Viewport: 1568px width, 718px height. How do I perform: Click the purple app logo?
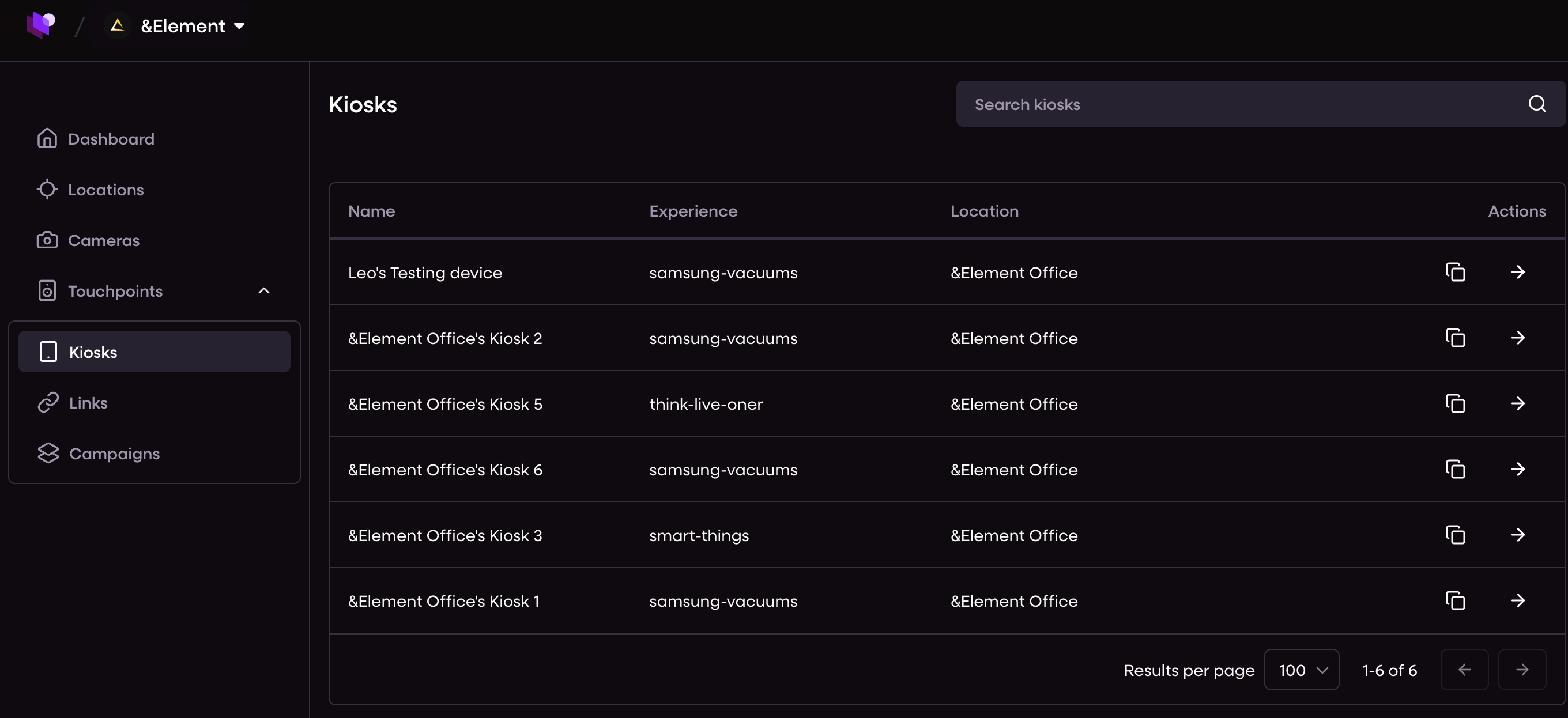40,25
